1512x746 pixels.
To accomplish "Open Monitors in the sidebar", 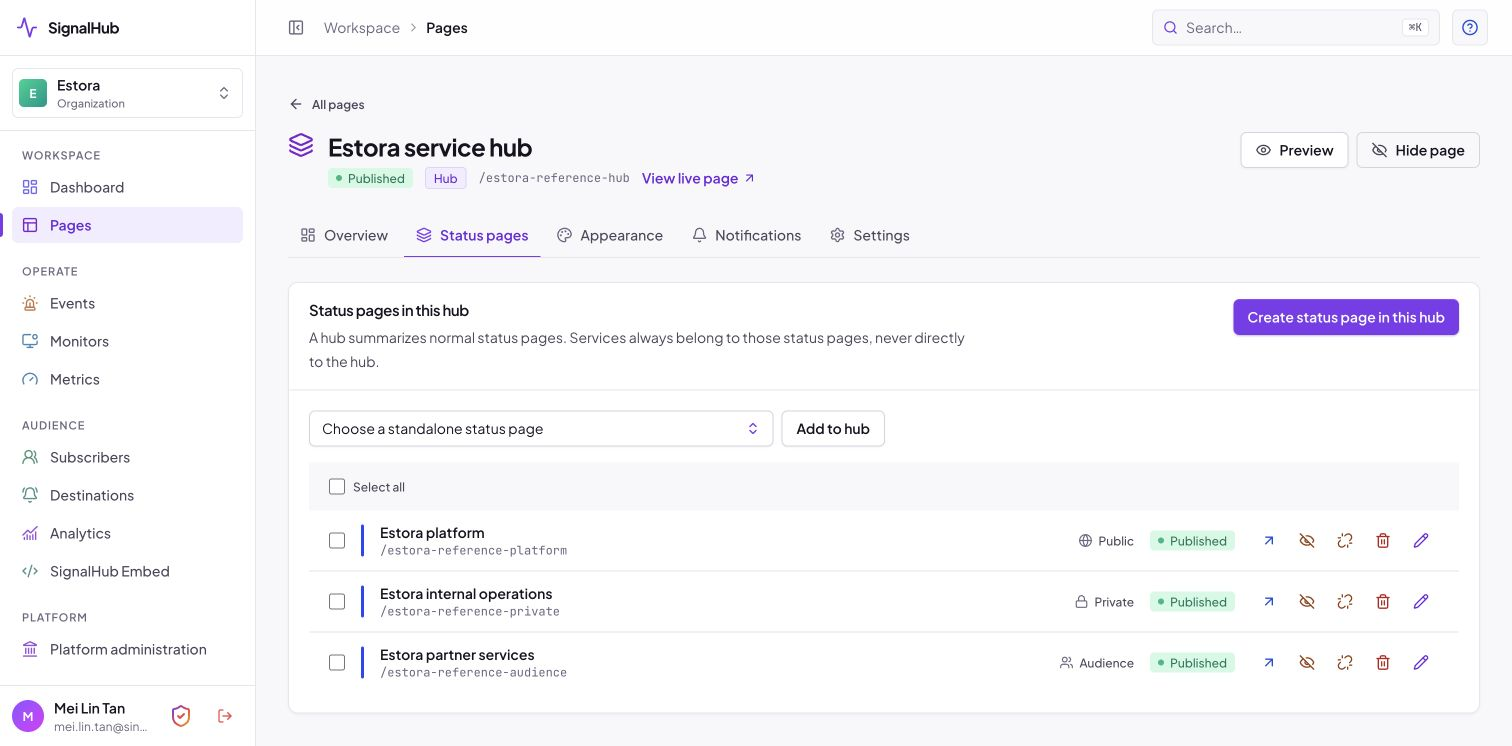I will coord(127,341).
